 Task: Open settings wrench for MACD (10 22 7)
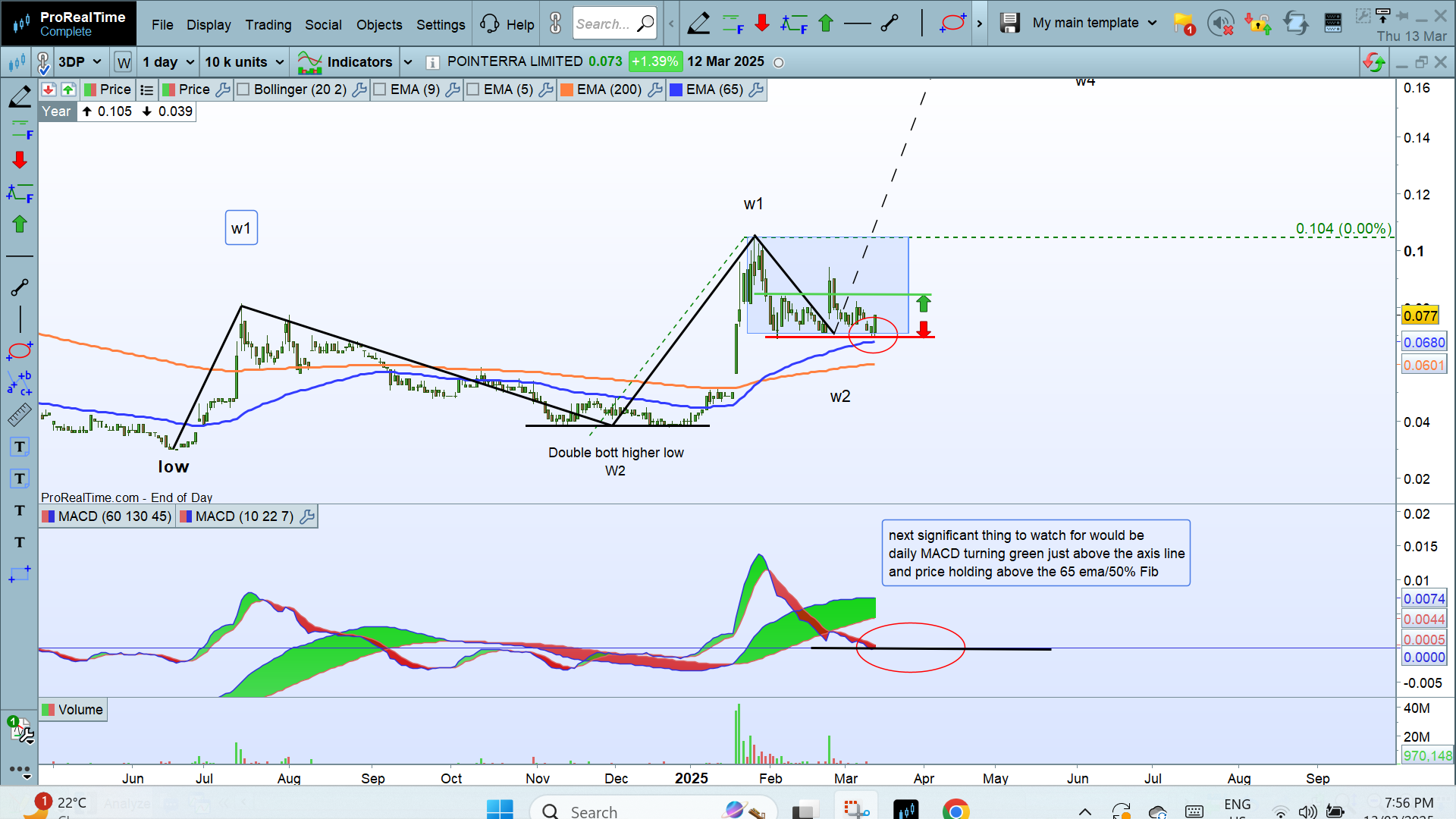(x=307, y=517)
